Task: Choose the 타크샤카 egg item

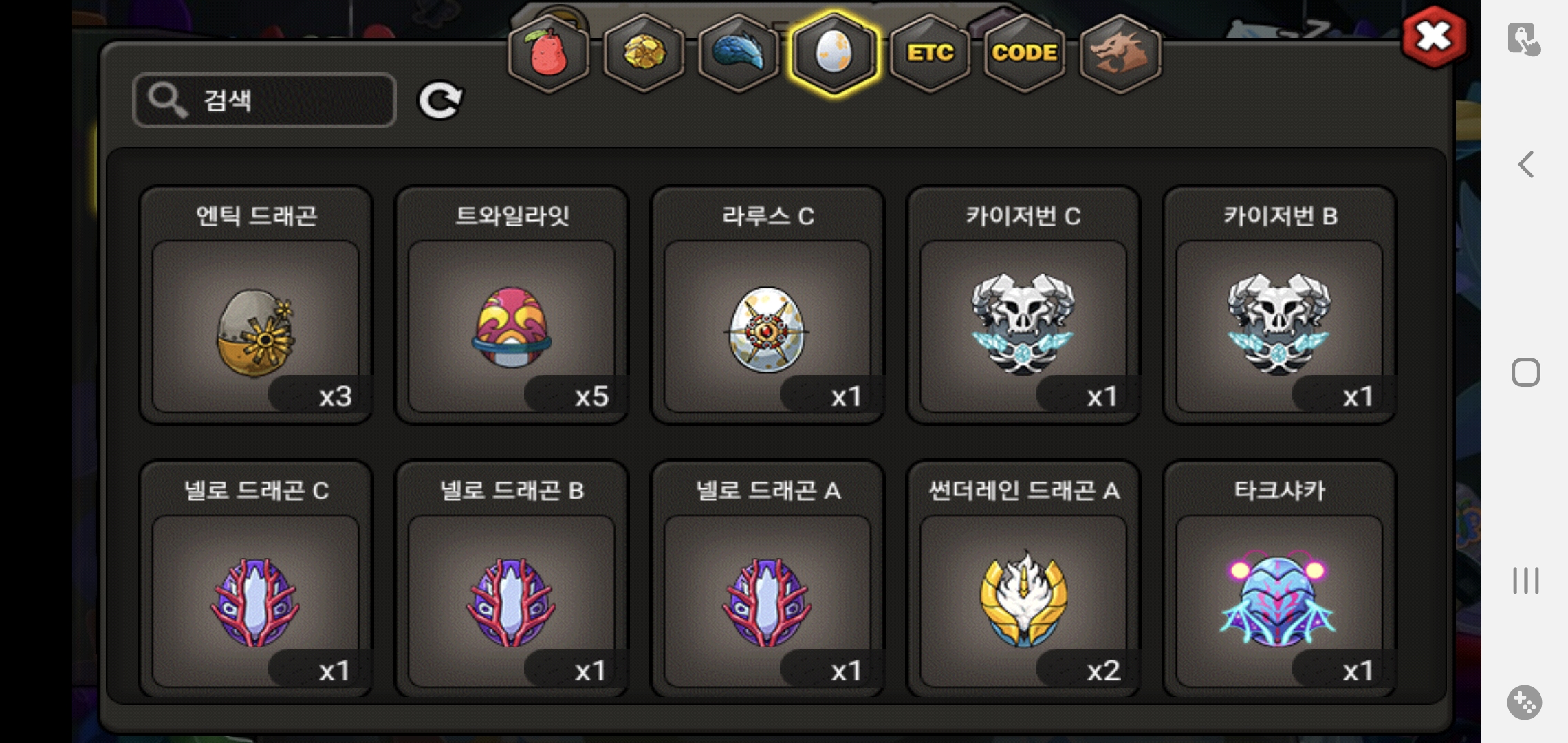Action: coord(1279,579)
